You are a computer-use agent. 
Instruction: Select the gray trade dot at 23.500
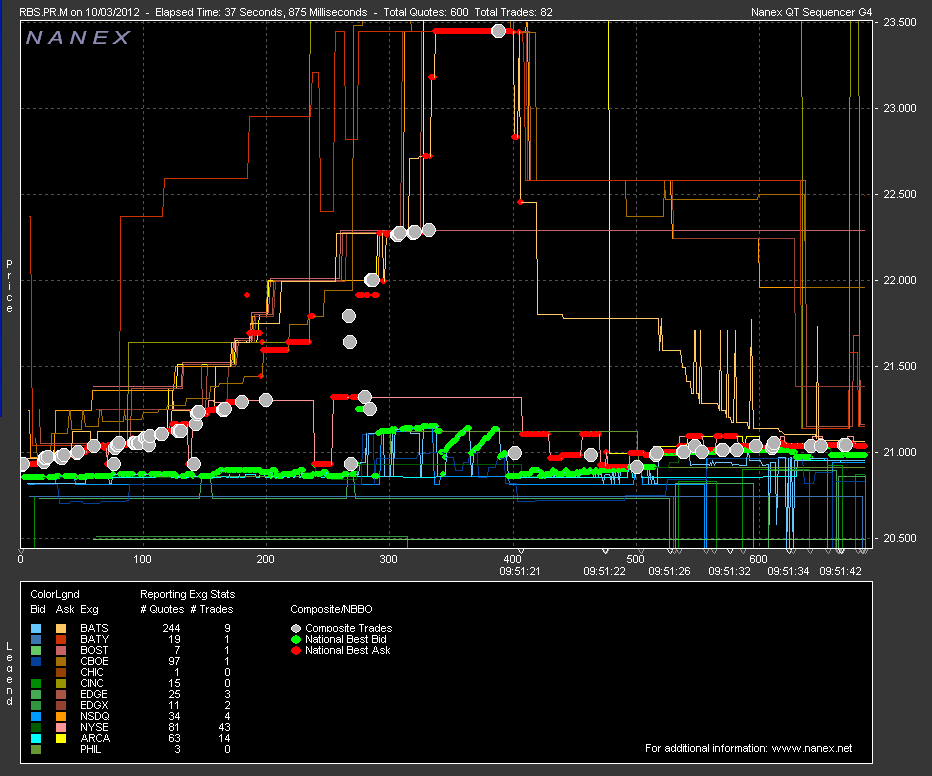[498, 31]
